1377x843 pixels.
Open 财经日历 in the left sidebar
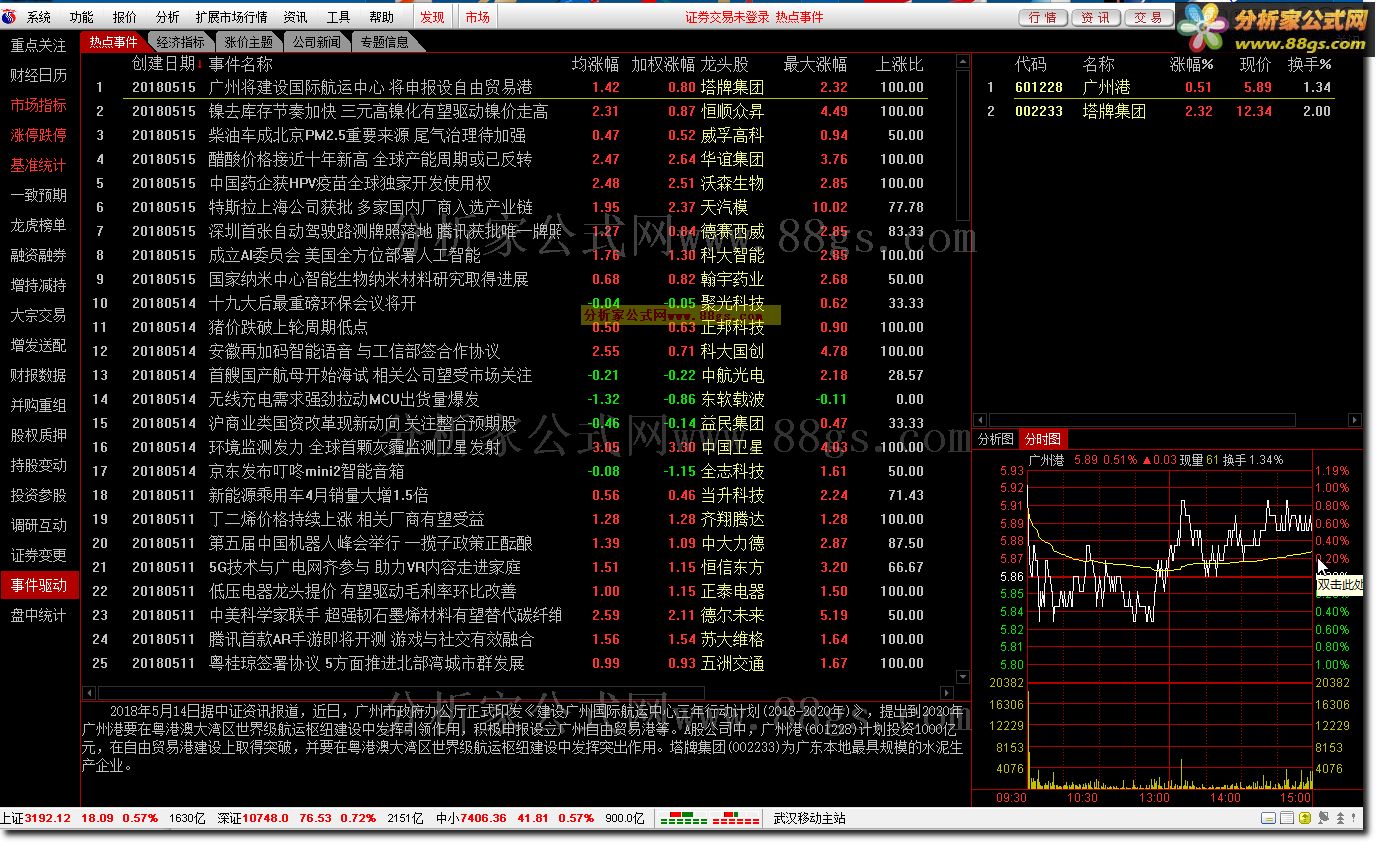coord(39,75)
